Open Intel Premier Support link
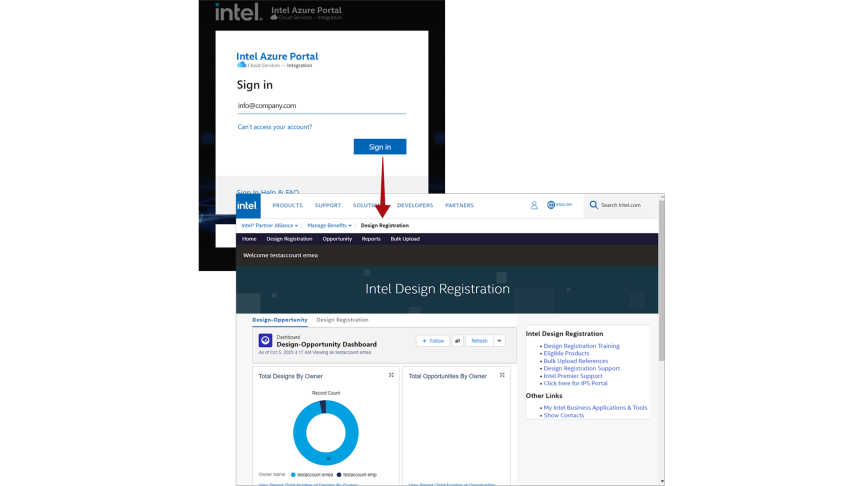The image size is (864, 486). pos(573,376)
